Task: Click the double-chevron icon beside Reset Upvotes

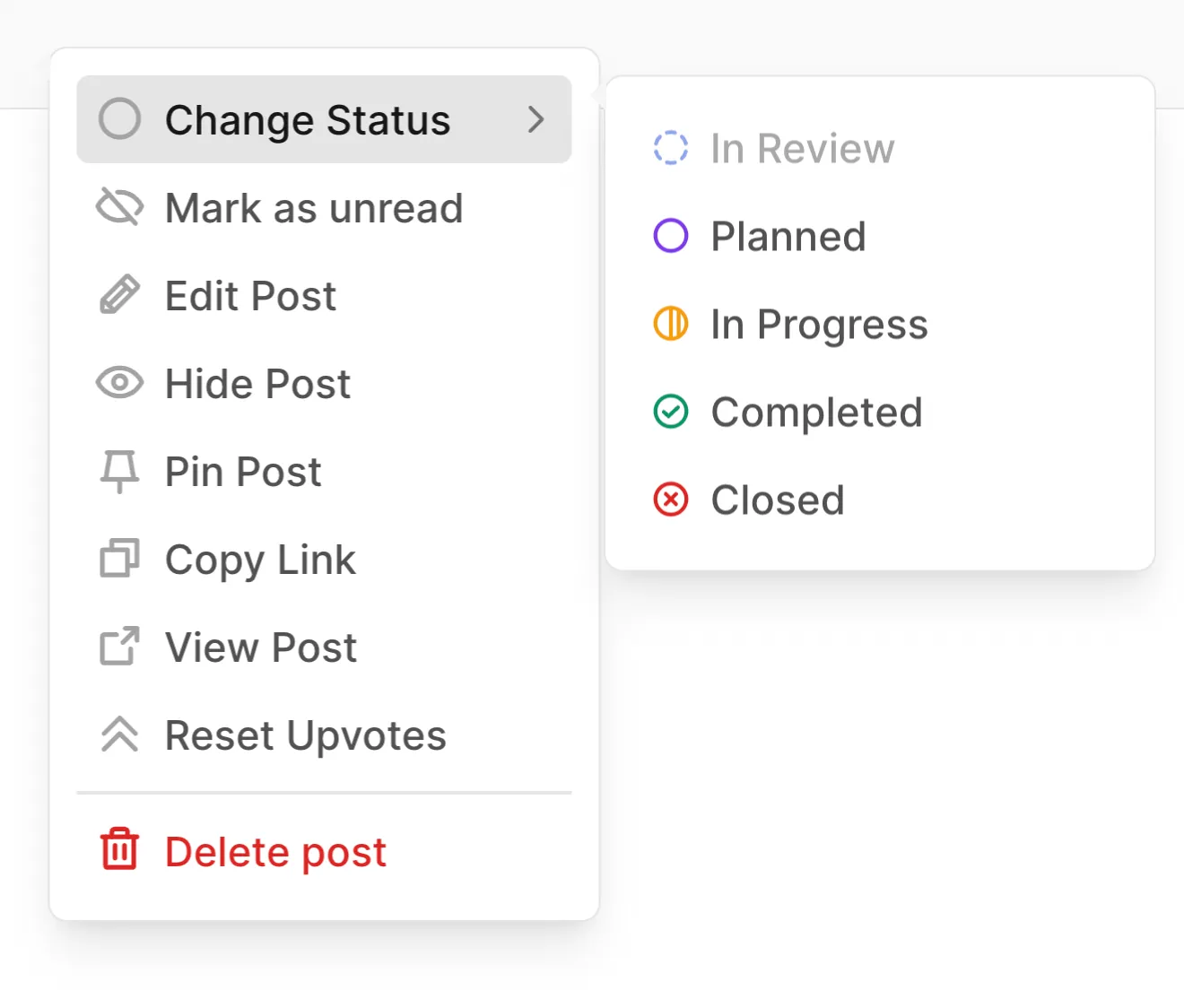Action: pos(118,734)
